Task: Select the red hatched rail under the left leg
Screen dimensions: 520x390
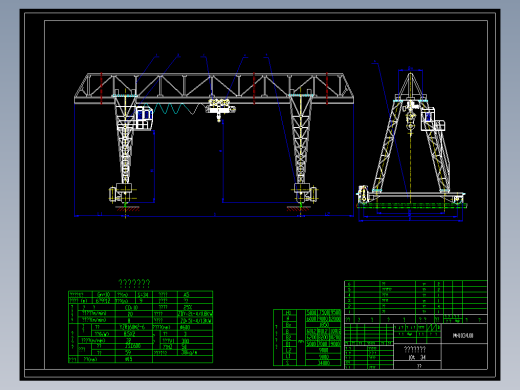Action: click(x=127, y=209)
